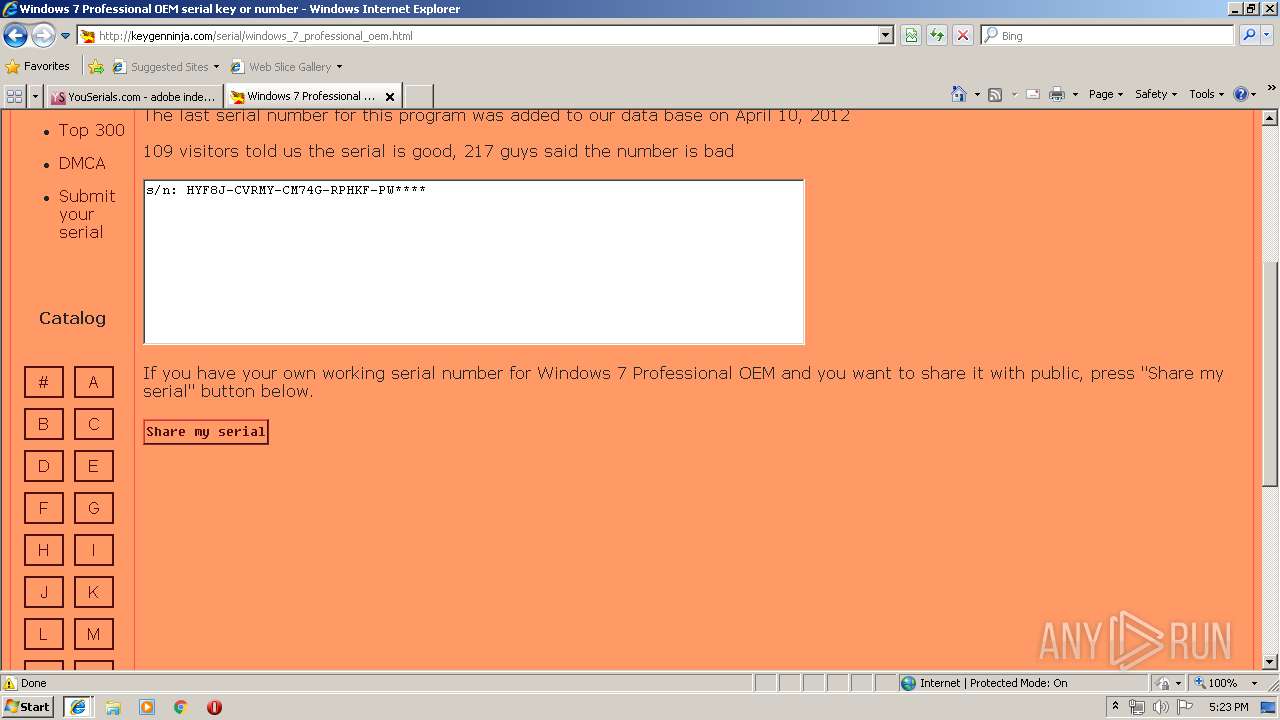
Task: Click inside the serial number text area
Action: [x=474, y=262]
